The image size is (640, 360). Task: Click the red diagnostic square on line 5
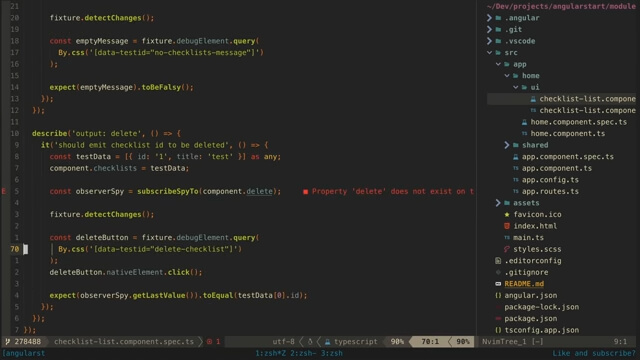(x=305, y=191)
